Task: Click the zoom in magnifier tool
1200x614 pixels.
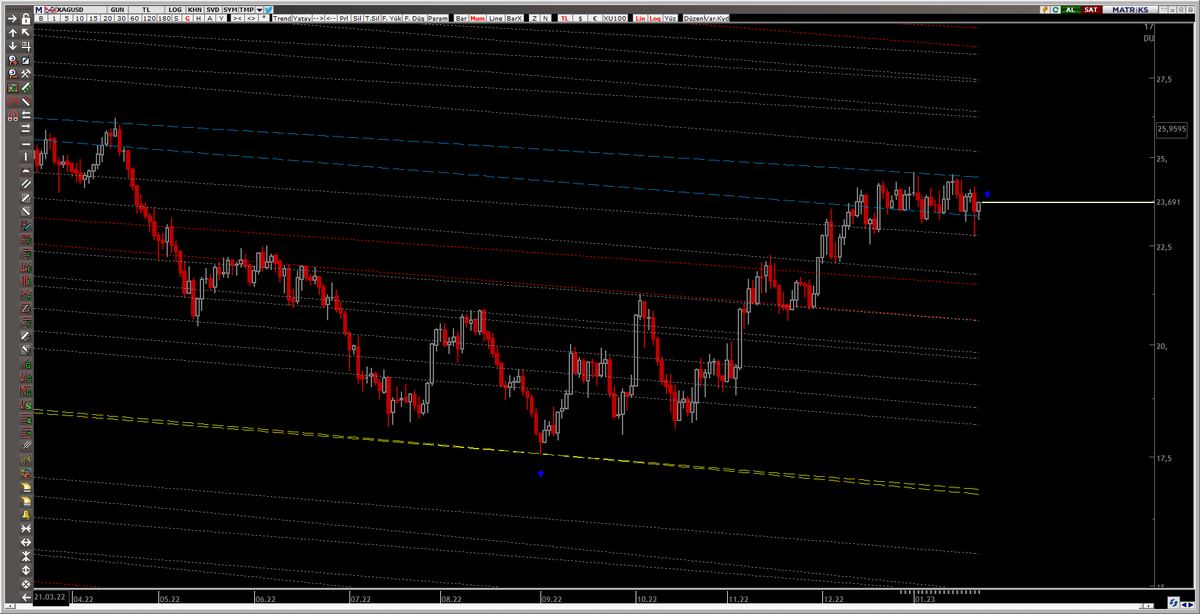Action: click(x=12, y=60)
